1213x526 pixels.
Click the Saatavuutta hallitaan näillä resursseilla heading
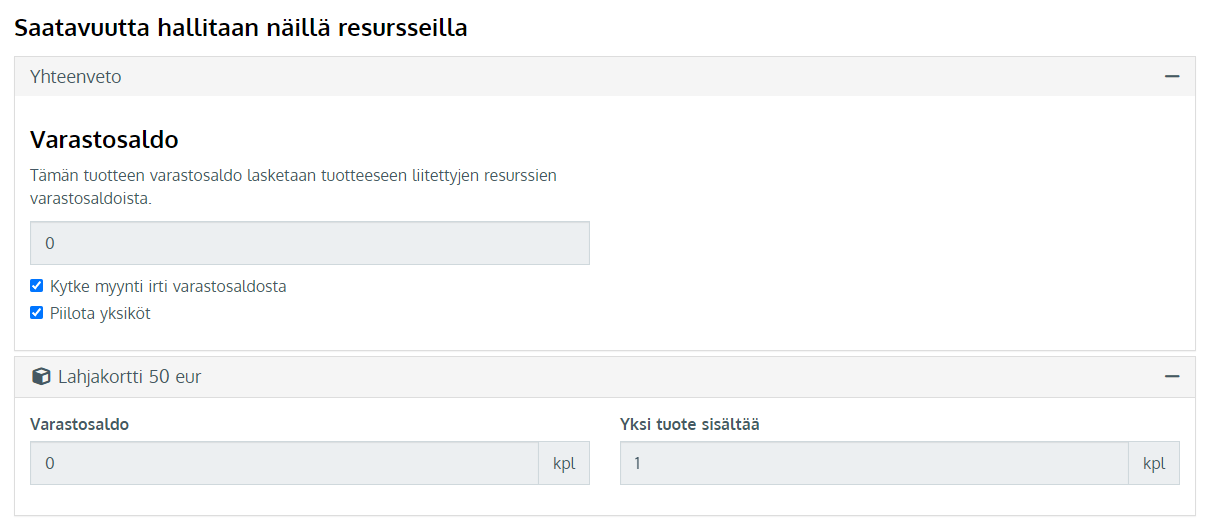point(241,27)
